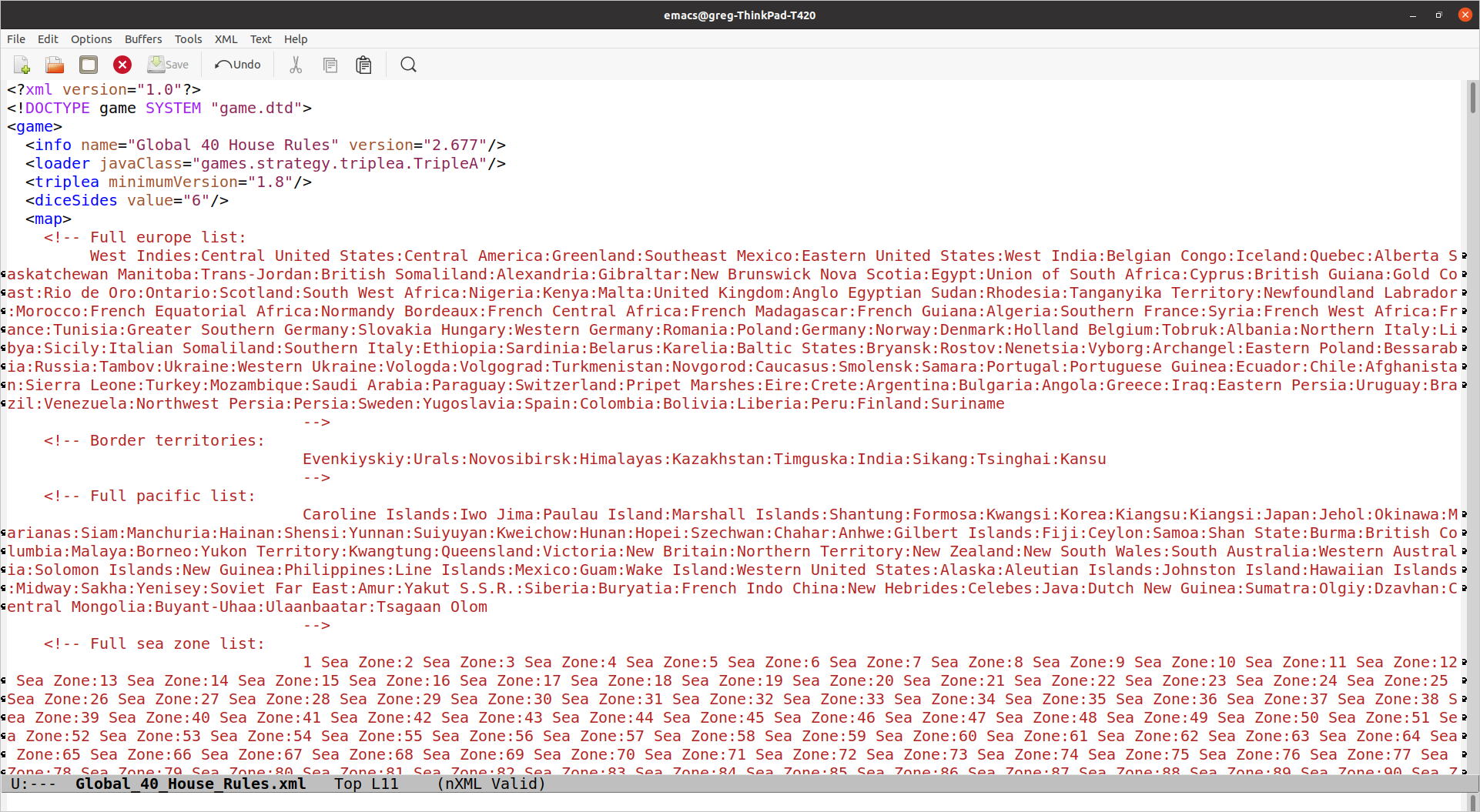Image resolution: width=1480 pixels, height=812 pixels.
Task: Copy selection with the copy icon
Action: 330,65
